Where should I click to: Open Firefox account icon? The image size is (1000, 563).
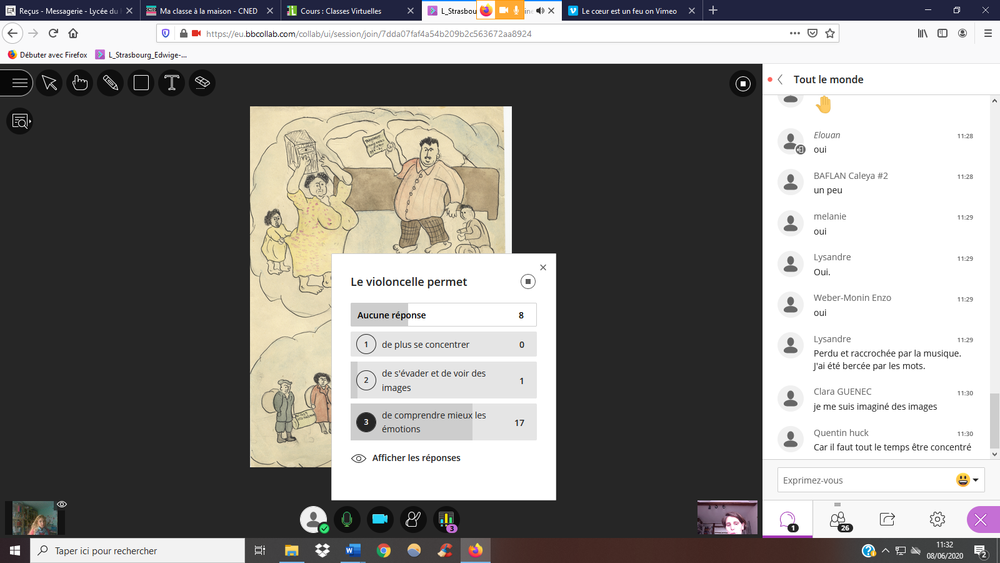pos(962,33)
